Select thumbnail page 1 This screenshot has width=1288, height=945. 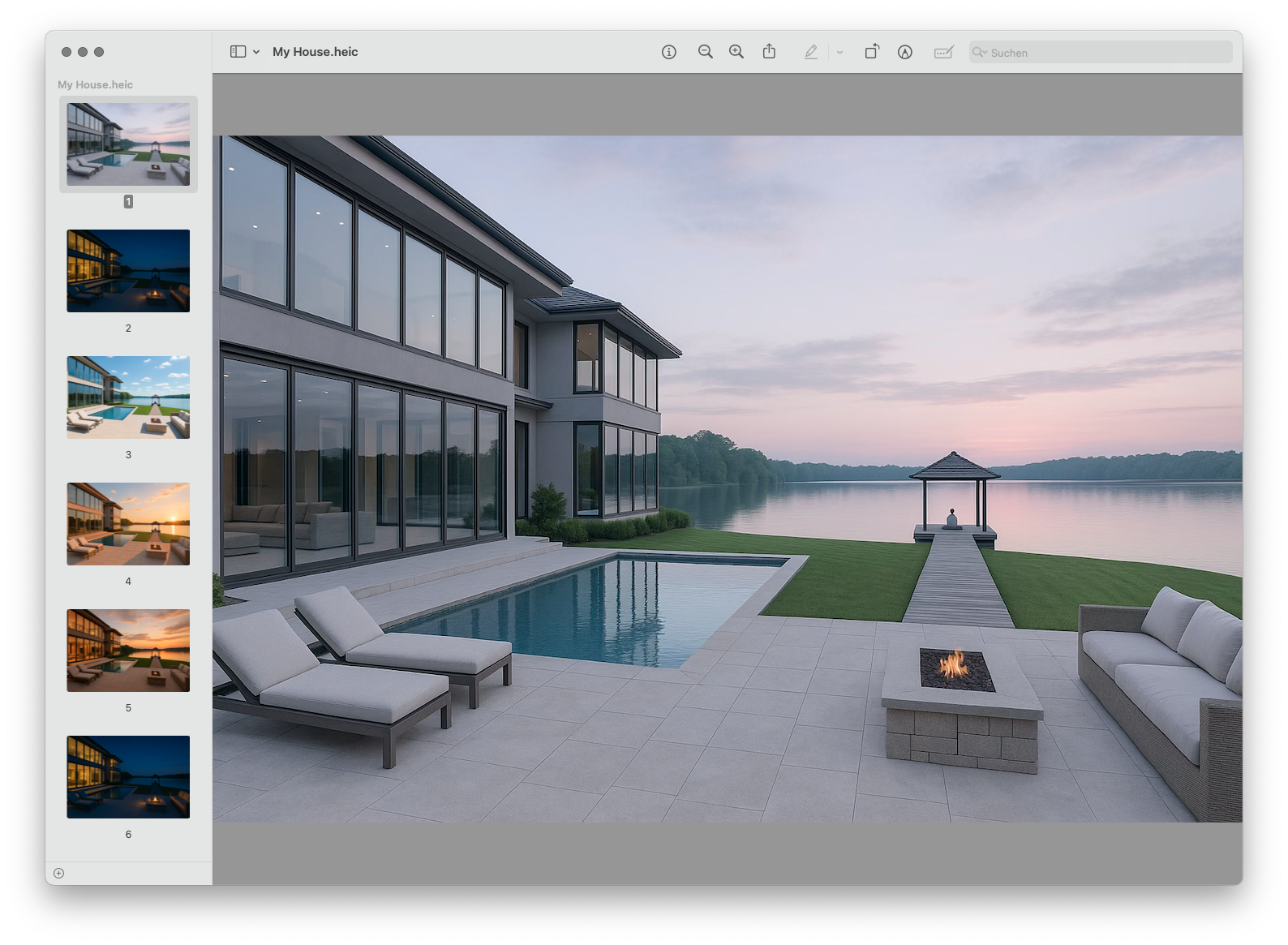[x=128, y=144]
